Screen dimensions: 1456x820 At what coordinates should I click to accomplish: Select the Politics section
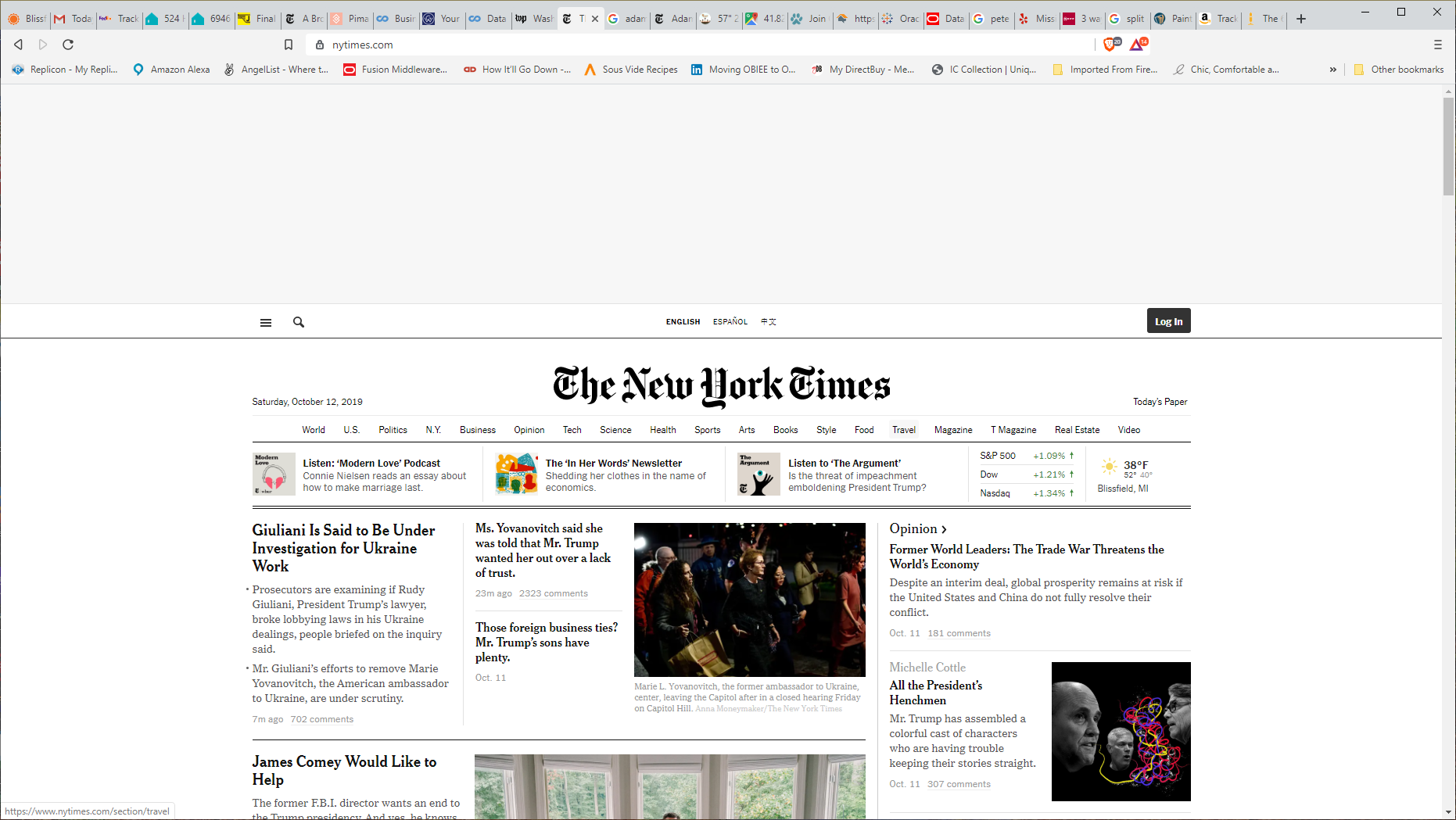[x=393, y=430]
